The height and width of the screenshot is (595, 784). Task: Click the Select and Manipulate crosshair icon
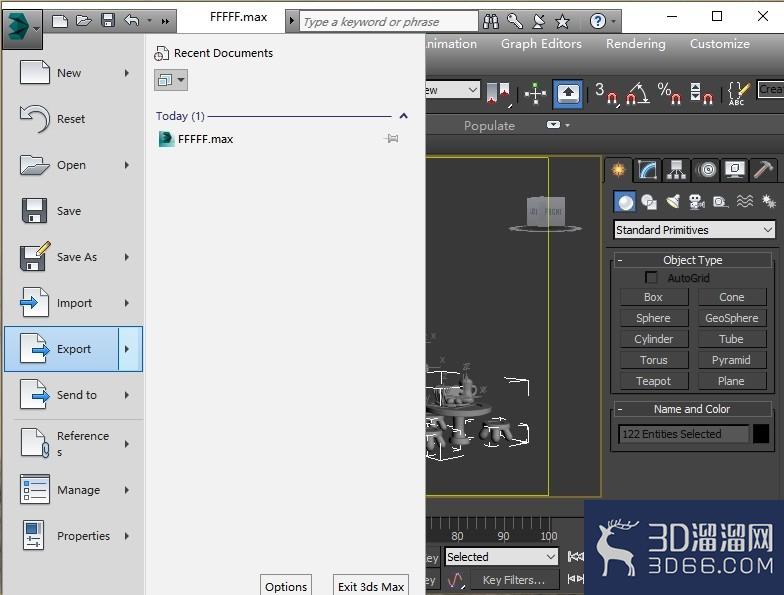(535, 93)
